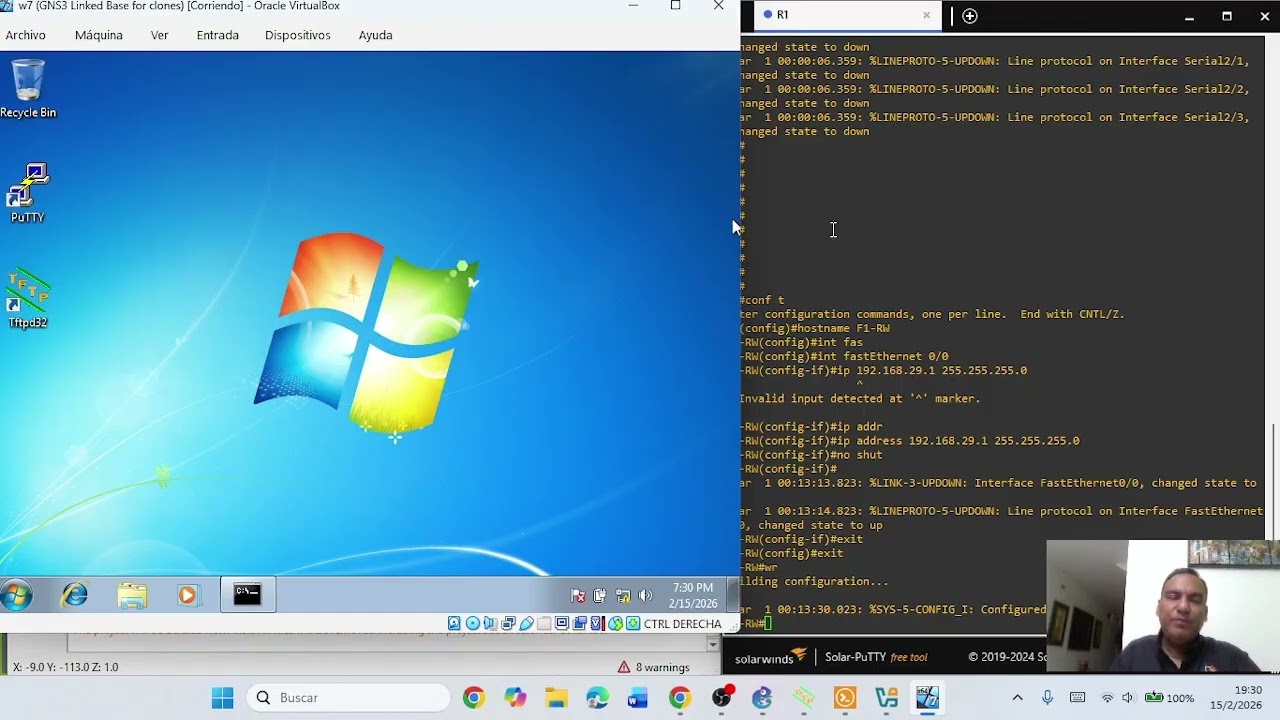1280x720 pixels.
Task: Click the Windows 11 volume speaker icon
Action: [1128, 697]
